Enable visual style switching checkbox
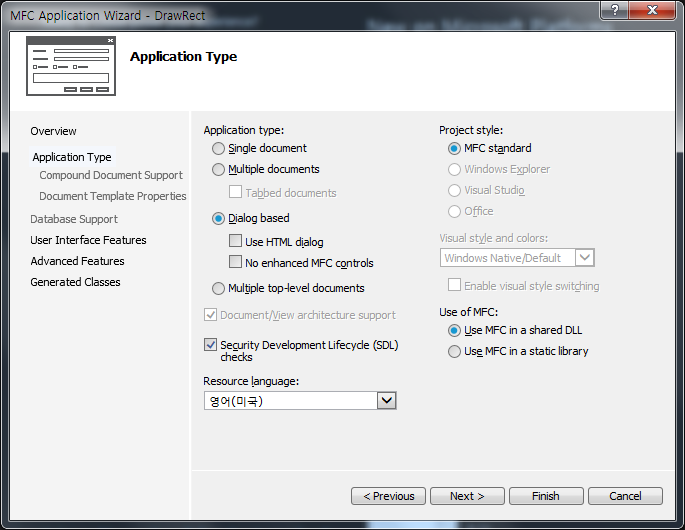The image size is (685, 530). click(454, 285)
